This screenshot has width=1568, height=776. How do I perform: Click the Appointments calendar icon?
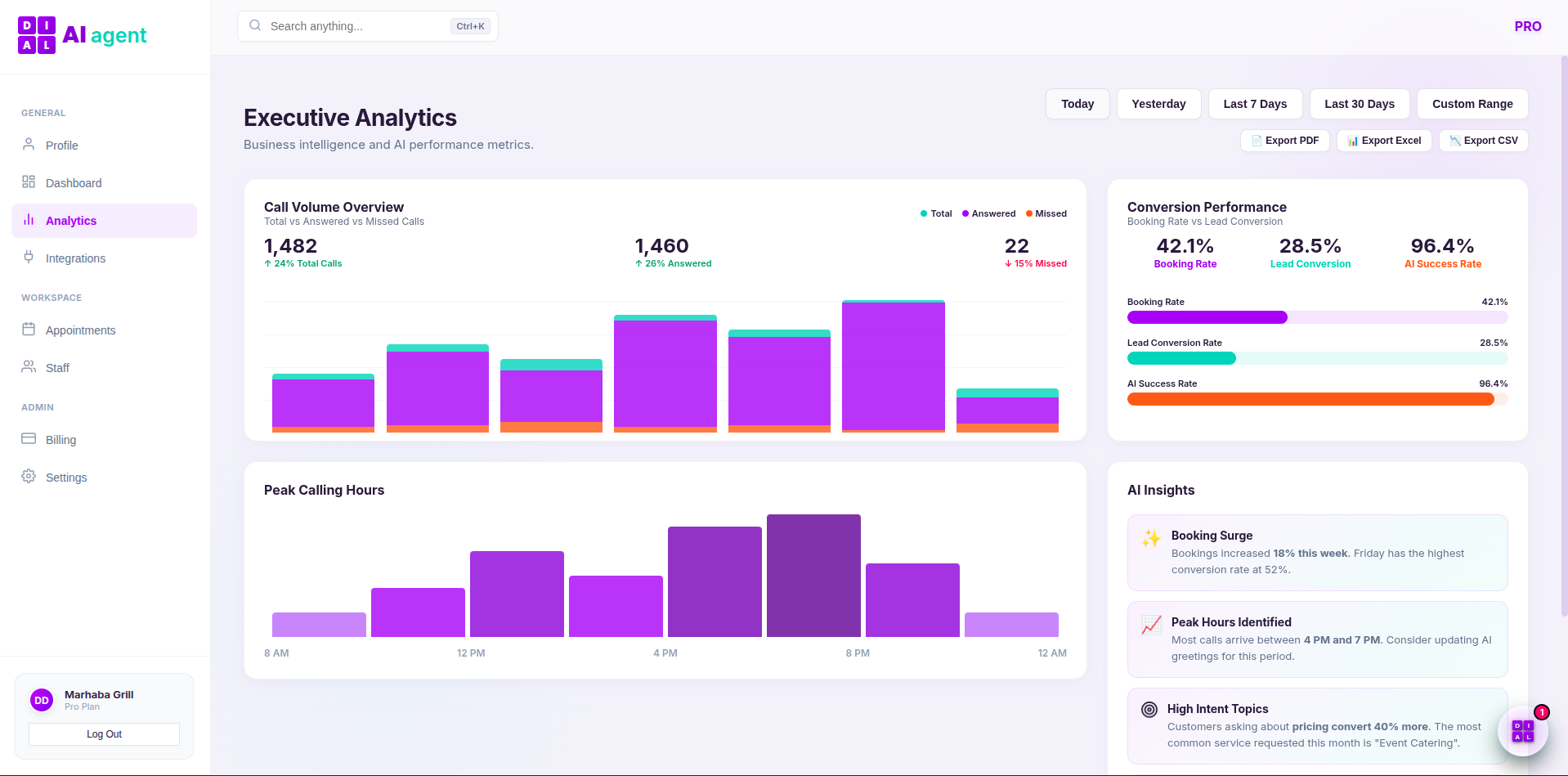click(29, 330)
